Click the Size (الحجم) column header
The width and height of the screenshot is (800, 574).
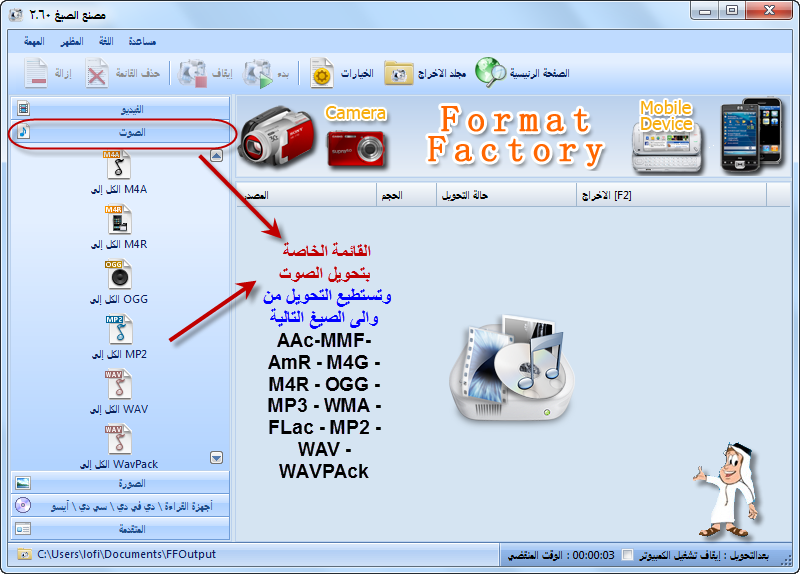click(406, 195)
